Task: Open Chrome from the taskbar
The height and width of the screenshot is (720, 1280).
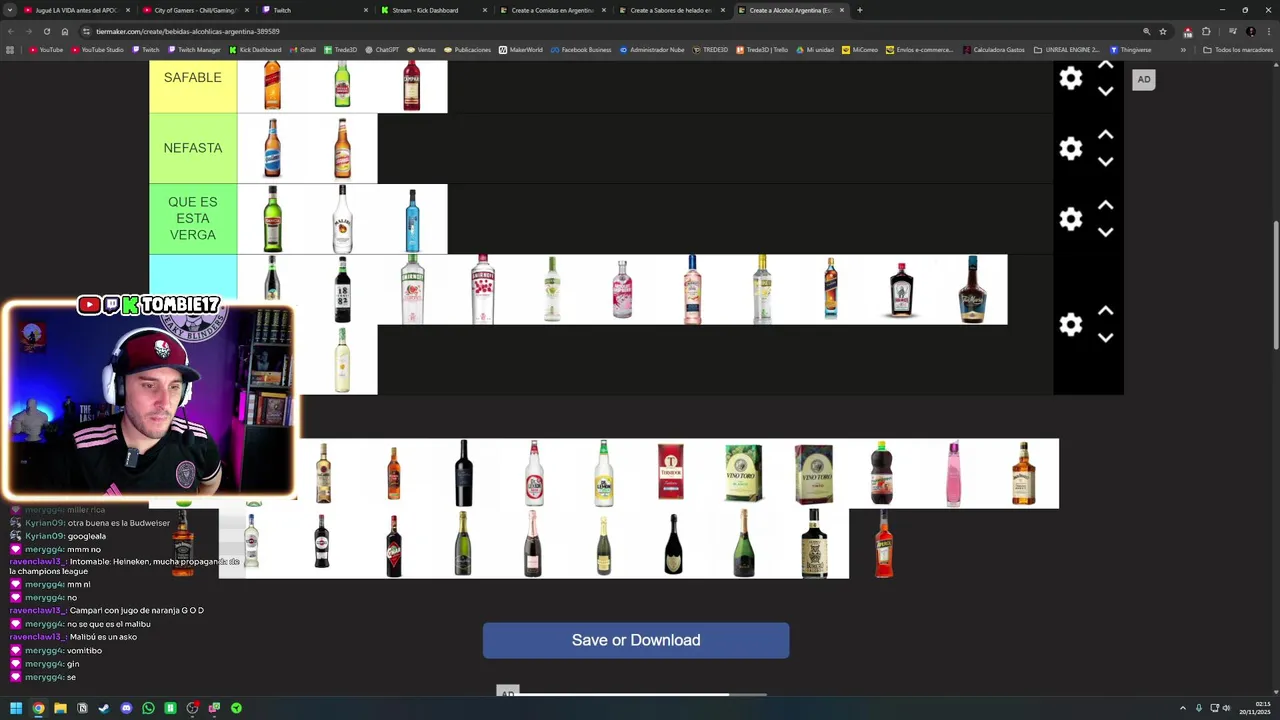Action: (x=38, y=708)
